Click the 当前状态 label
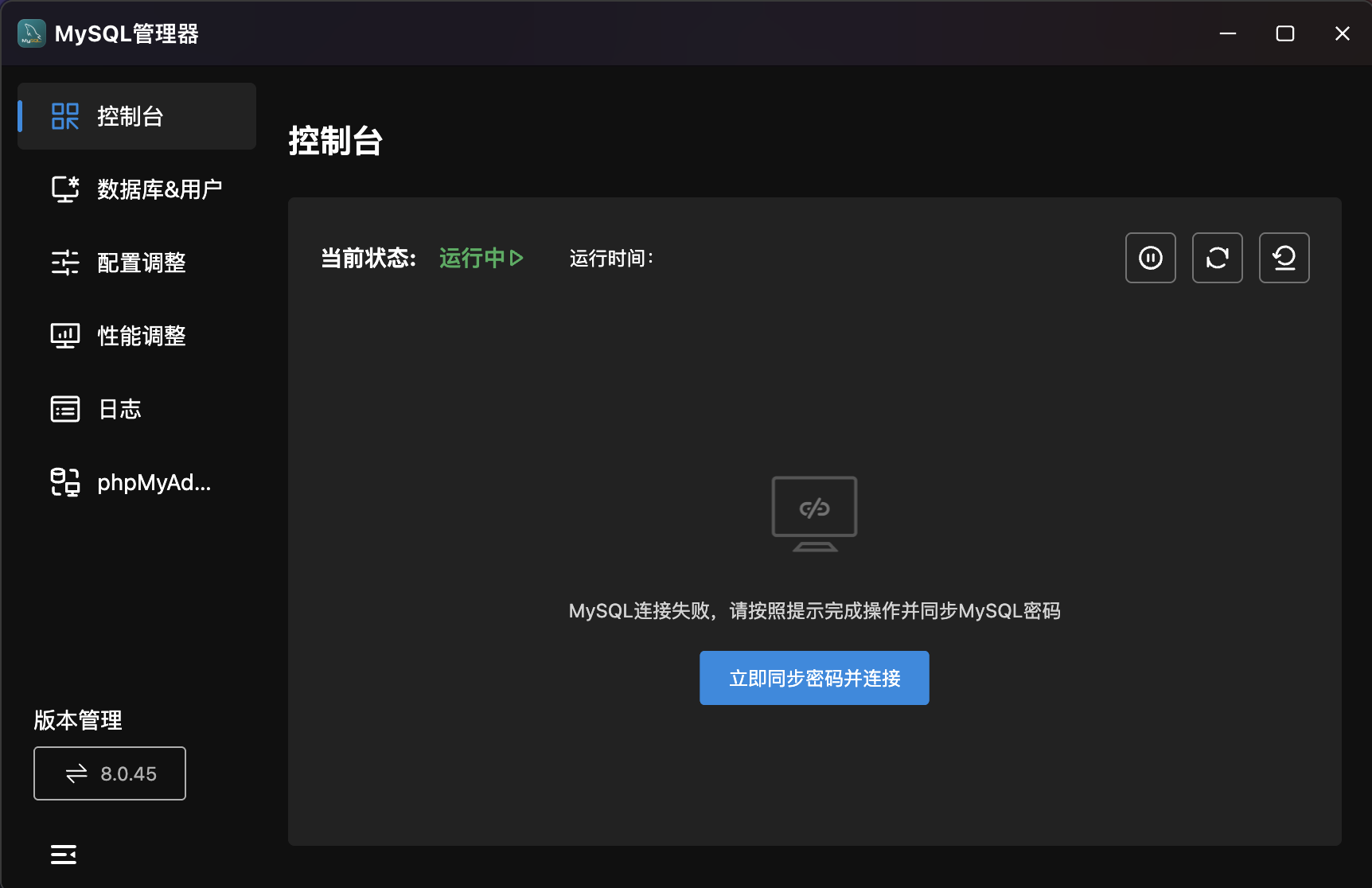Screen dimensions: 1372x888 click(368, 258)
